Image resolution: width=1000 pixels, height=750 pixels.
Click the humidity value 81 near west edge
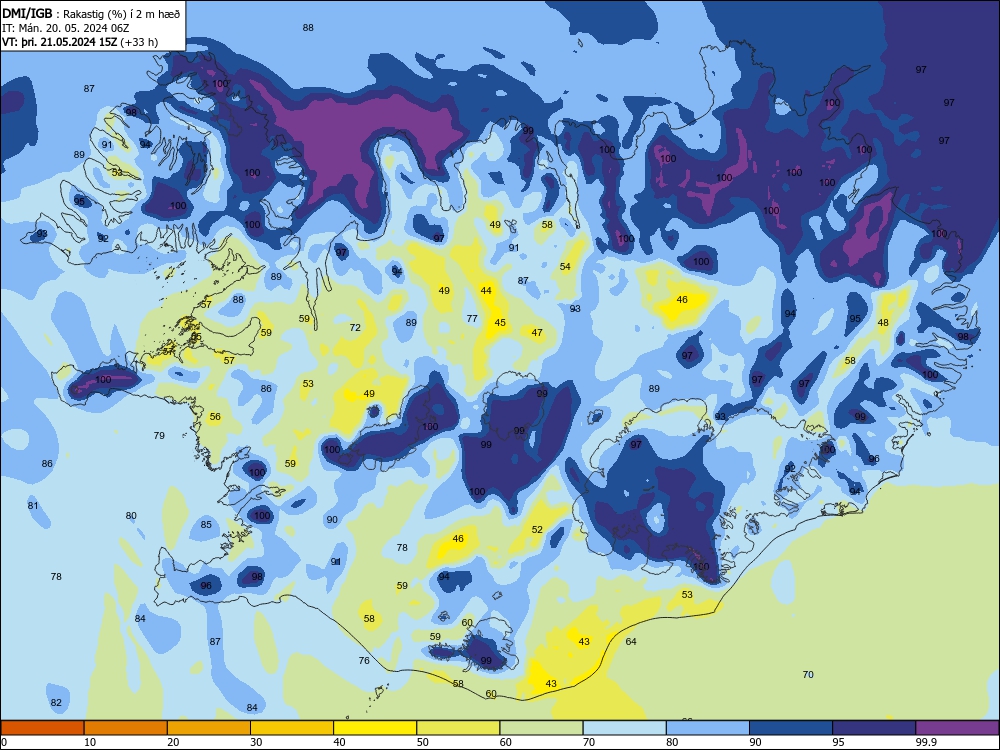click(x=33, y=506)
